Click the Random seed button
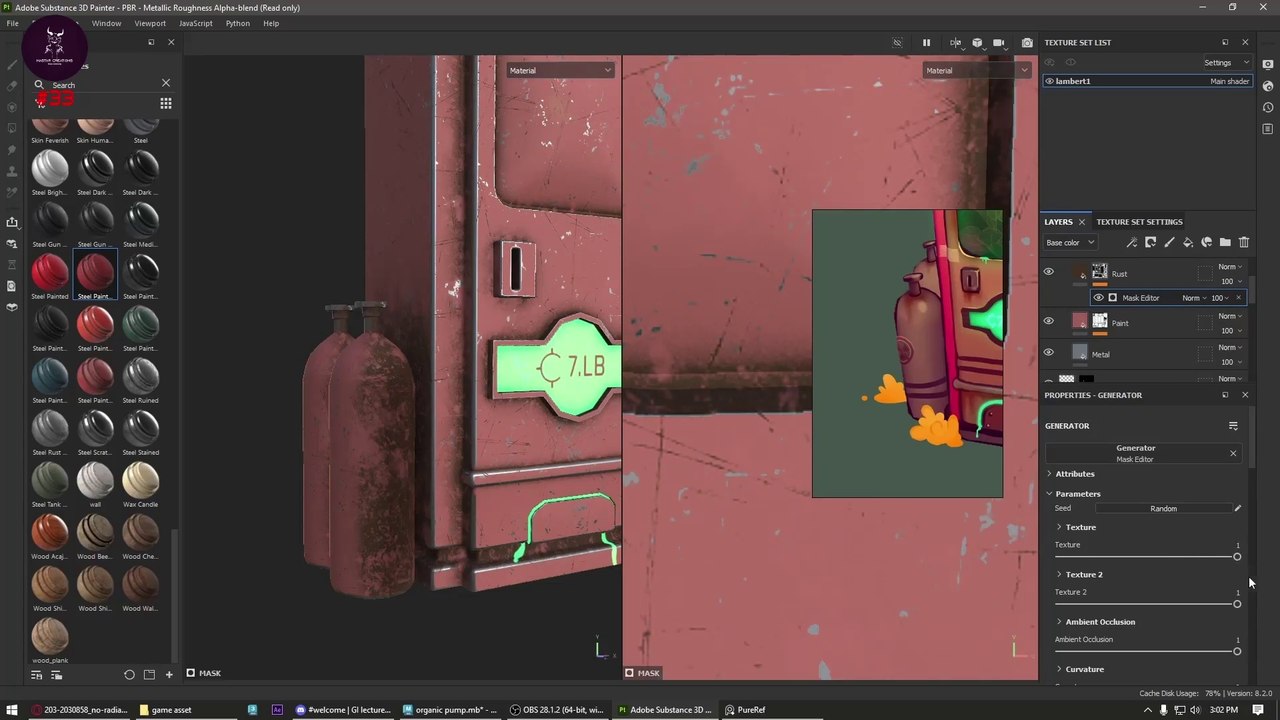The image size is (1280, 720). point(1163,508)
